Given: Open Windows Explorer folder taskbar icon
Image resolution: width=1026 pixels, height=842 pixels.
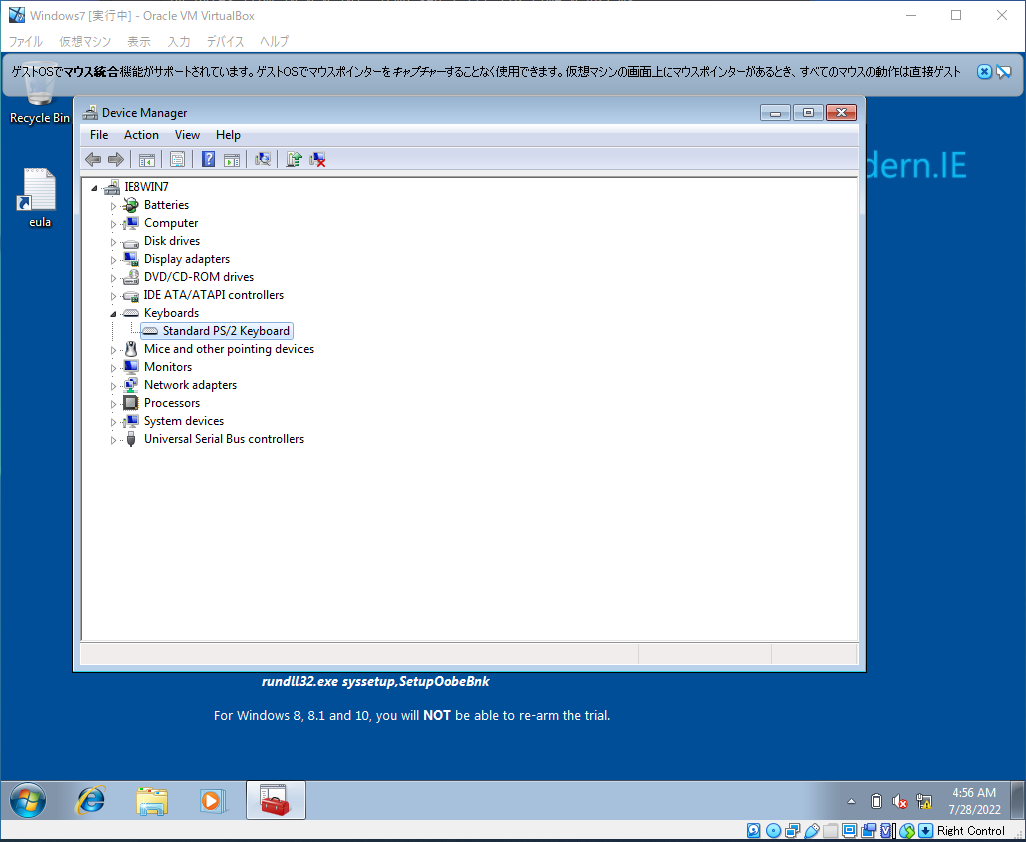Looking at the screenshot, I should click(x=152, y=800).
